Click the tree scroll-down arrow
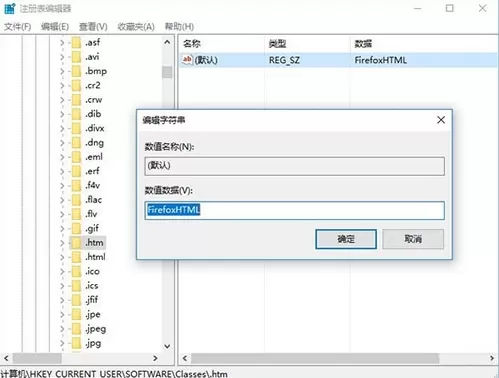Screen dimensions: 499x378 (167, 346)
